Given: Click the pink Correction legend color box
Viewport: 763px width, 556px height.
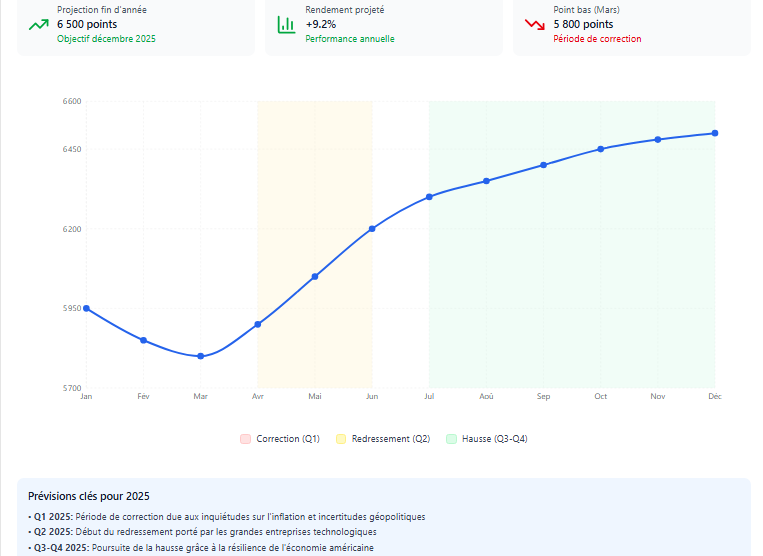Looking at the screenshot, I should pos(246,439).
